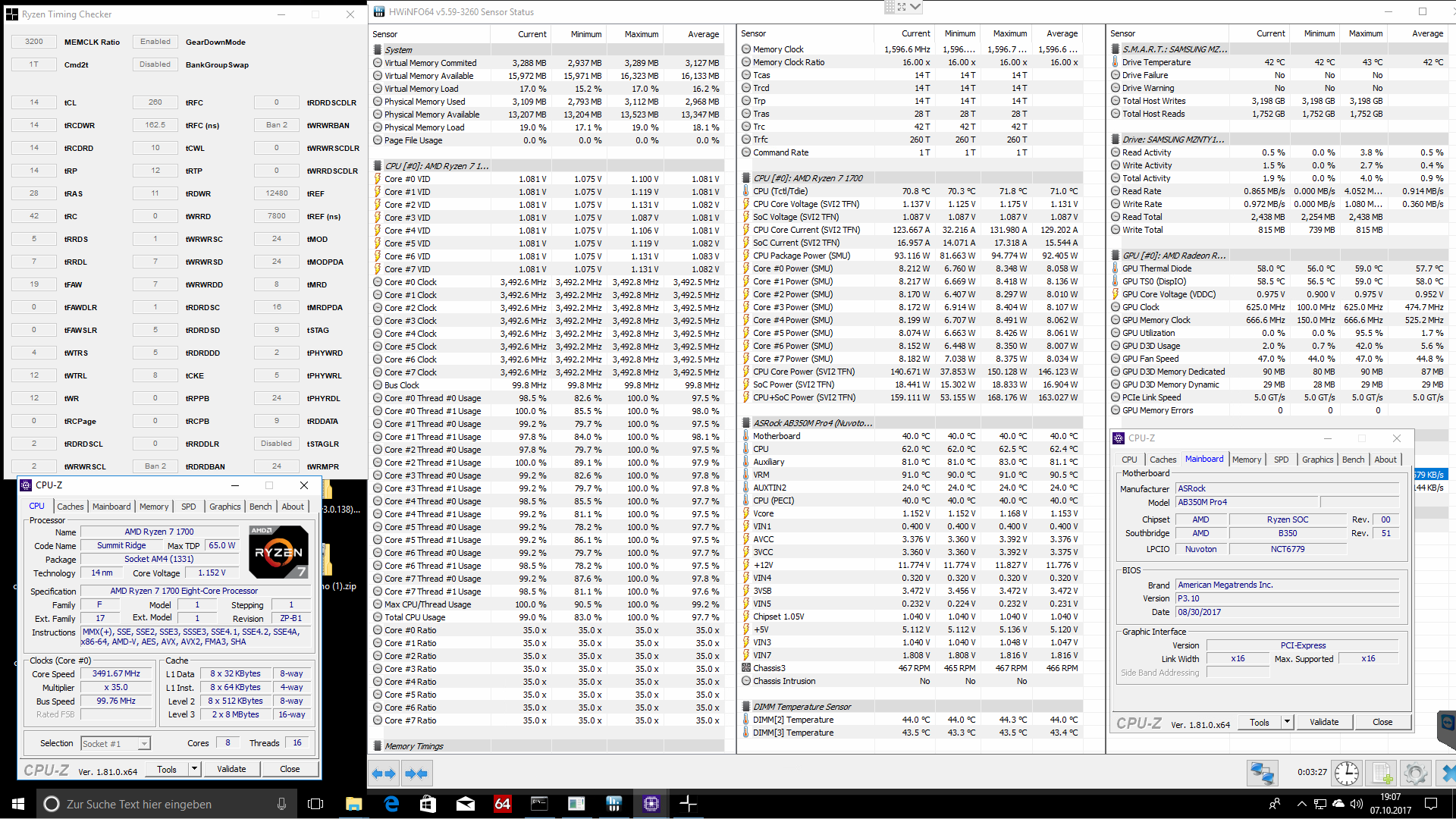Click HWiNFO collapse columns arrows icon
Screen dimensions: 1456x819
click(416, 773)
